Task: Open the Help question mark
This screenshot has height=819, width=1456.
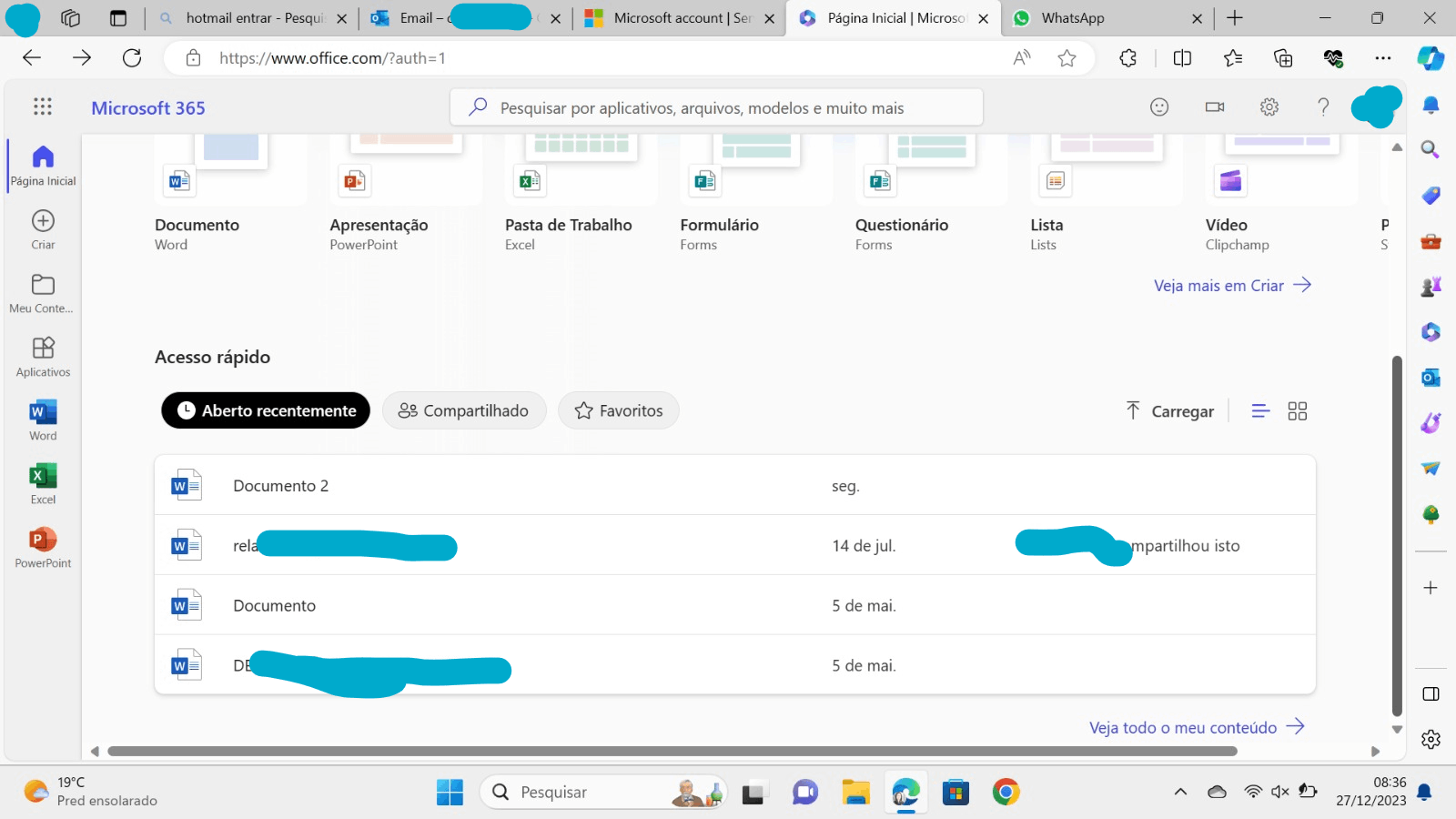Action: pyautogui.click(x=1324, y=107)
